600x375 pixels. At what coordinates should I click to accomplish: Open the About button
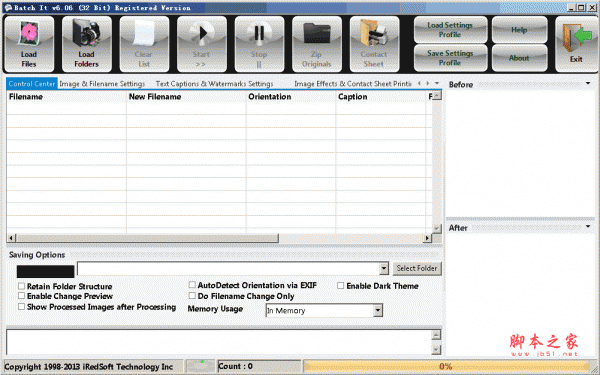[519, 58]
